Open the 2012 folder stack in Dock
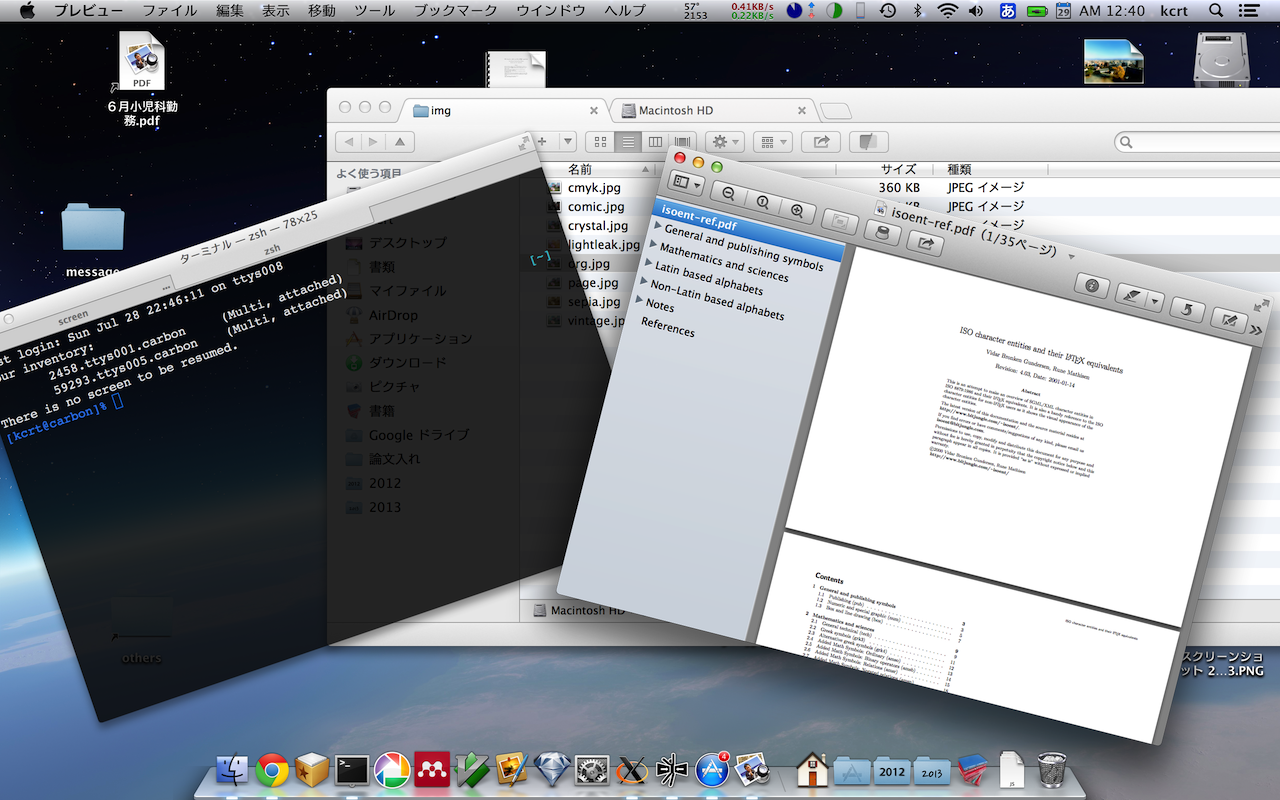Viewport: 1280px width, 800px height. coord(892,769)
